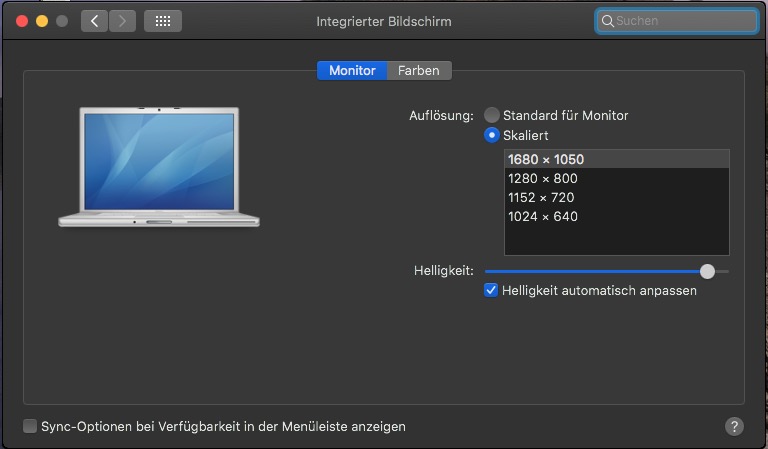This screenshot has height=449, width=768.
Task: Uncheck Helligkeit automatisch anpassen
Action: [x=491, y=290]
